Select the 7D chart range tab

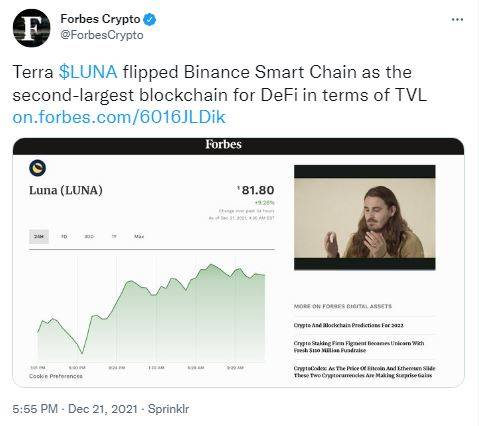tap(64, 236)
